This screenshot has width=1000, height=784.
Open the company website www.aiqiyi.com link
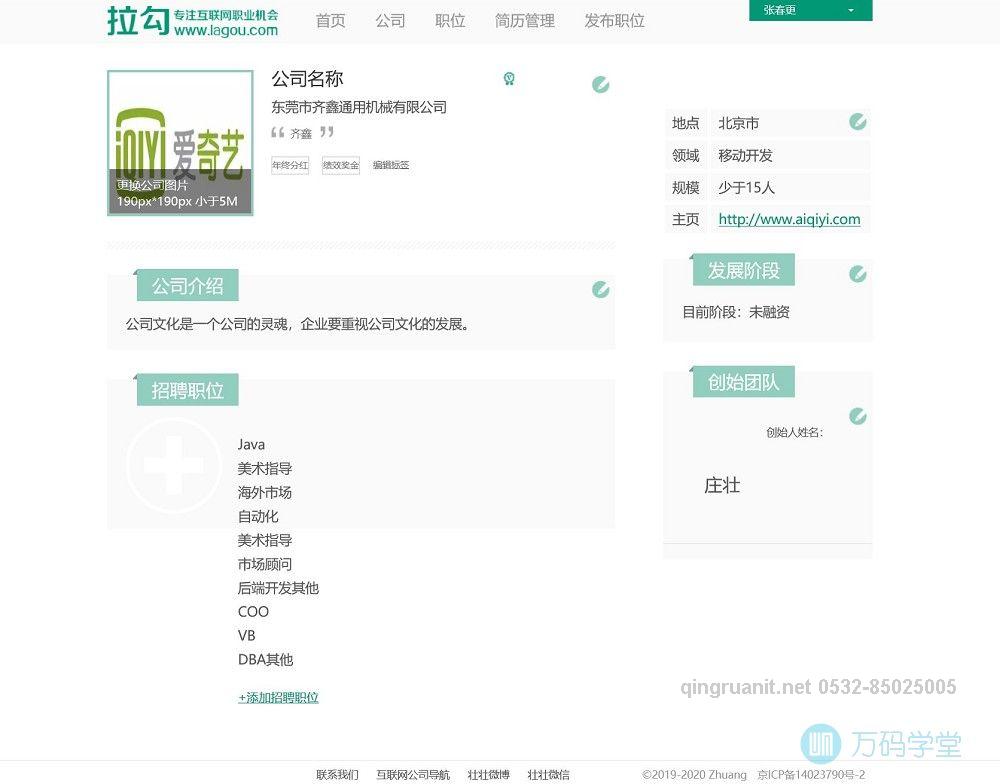pos(788,218)
